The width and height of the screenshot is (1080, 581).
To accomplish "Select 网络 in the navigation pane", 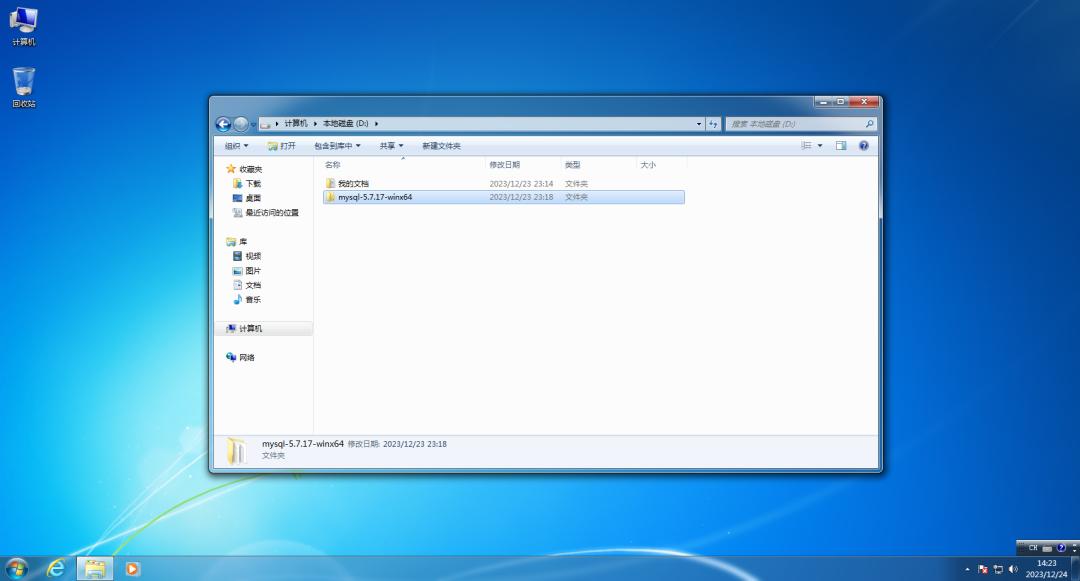I will 240,357.
